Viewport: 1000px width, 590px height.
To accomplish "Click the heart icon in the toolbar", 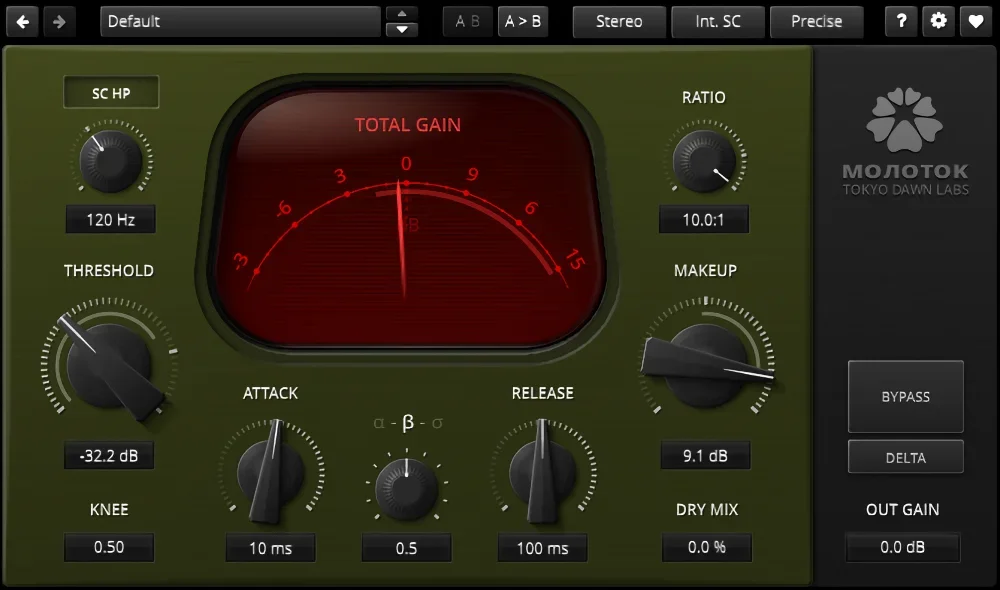I will click(x=975, y=21).
